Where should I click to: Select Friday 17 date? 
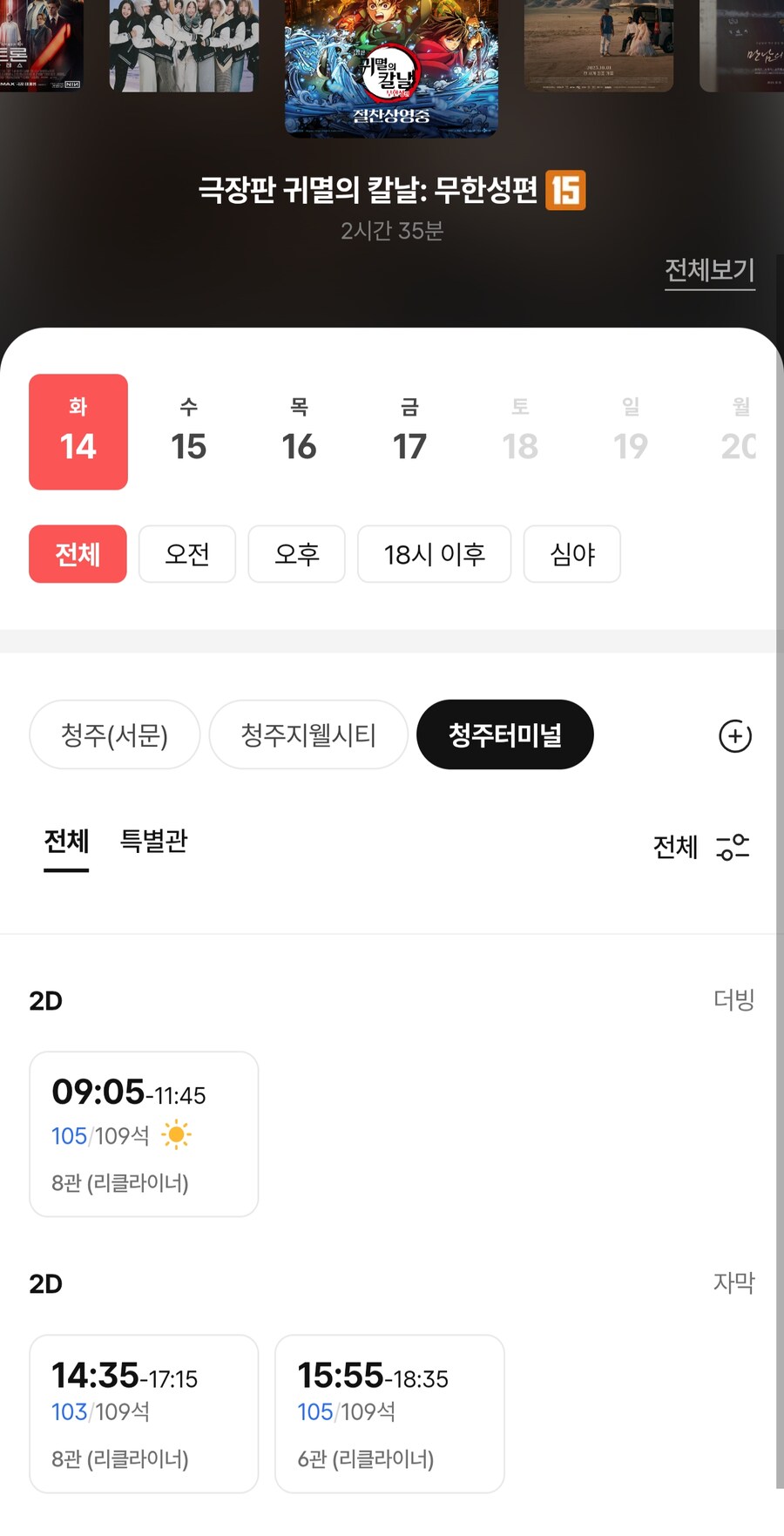(x=409, y=432)
